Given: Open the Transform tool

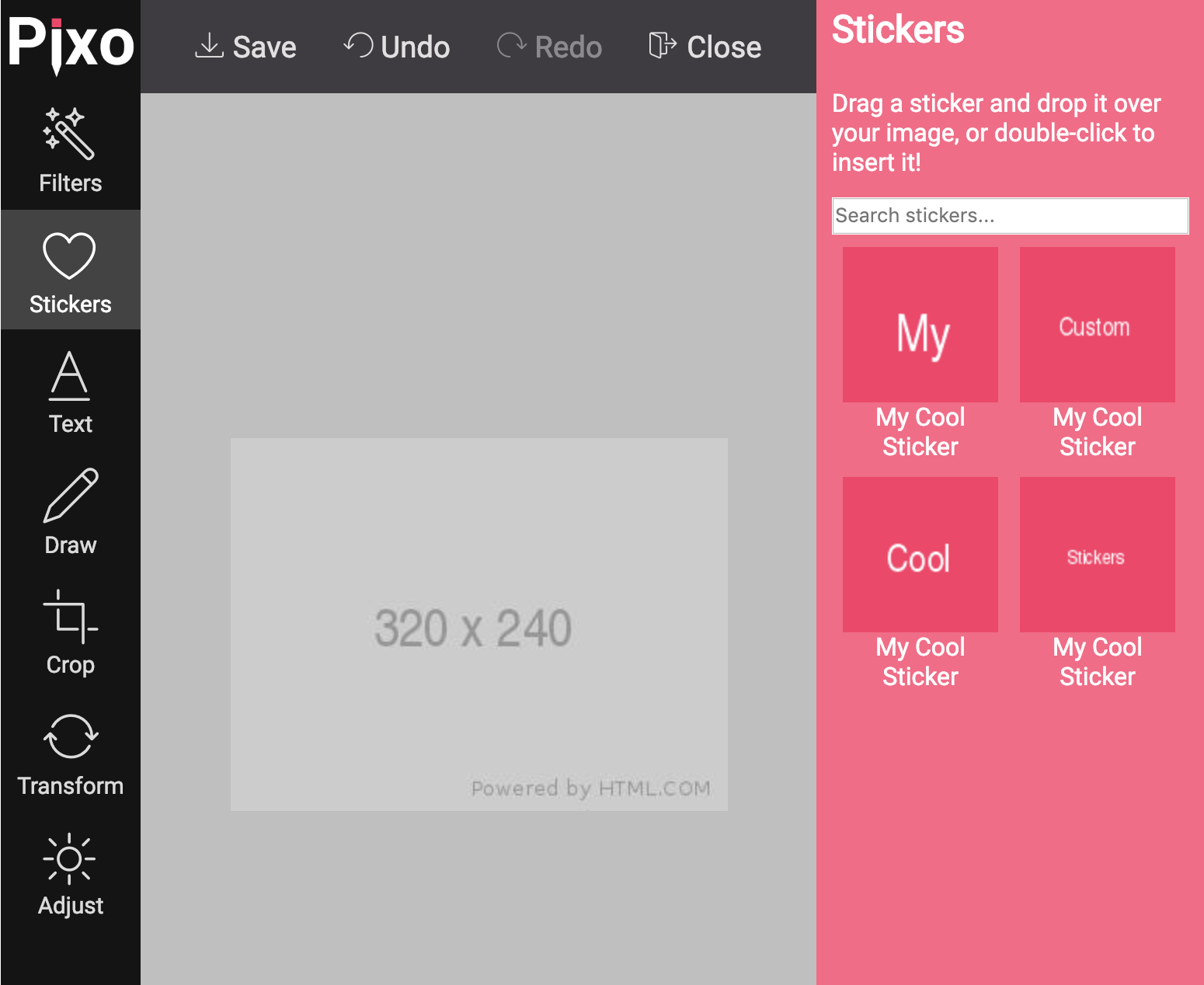Looking at the screenshot, I should [x=70, y=754].
